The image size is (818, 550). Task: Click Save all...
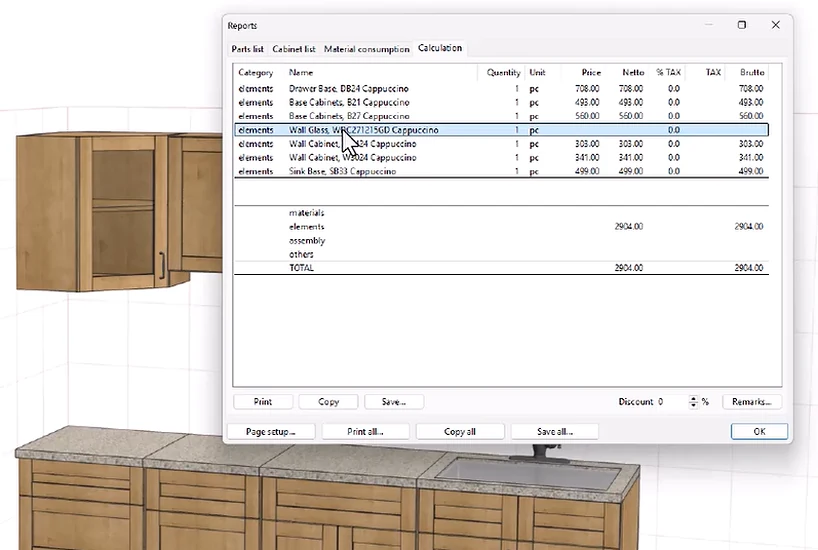pos(555,432)
